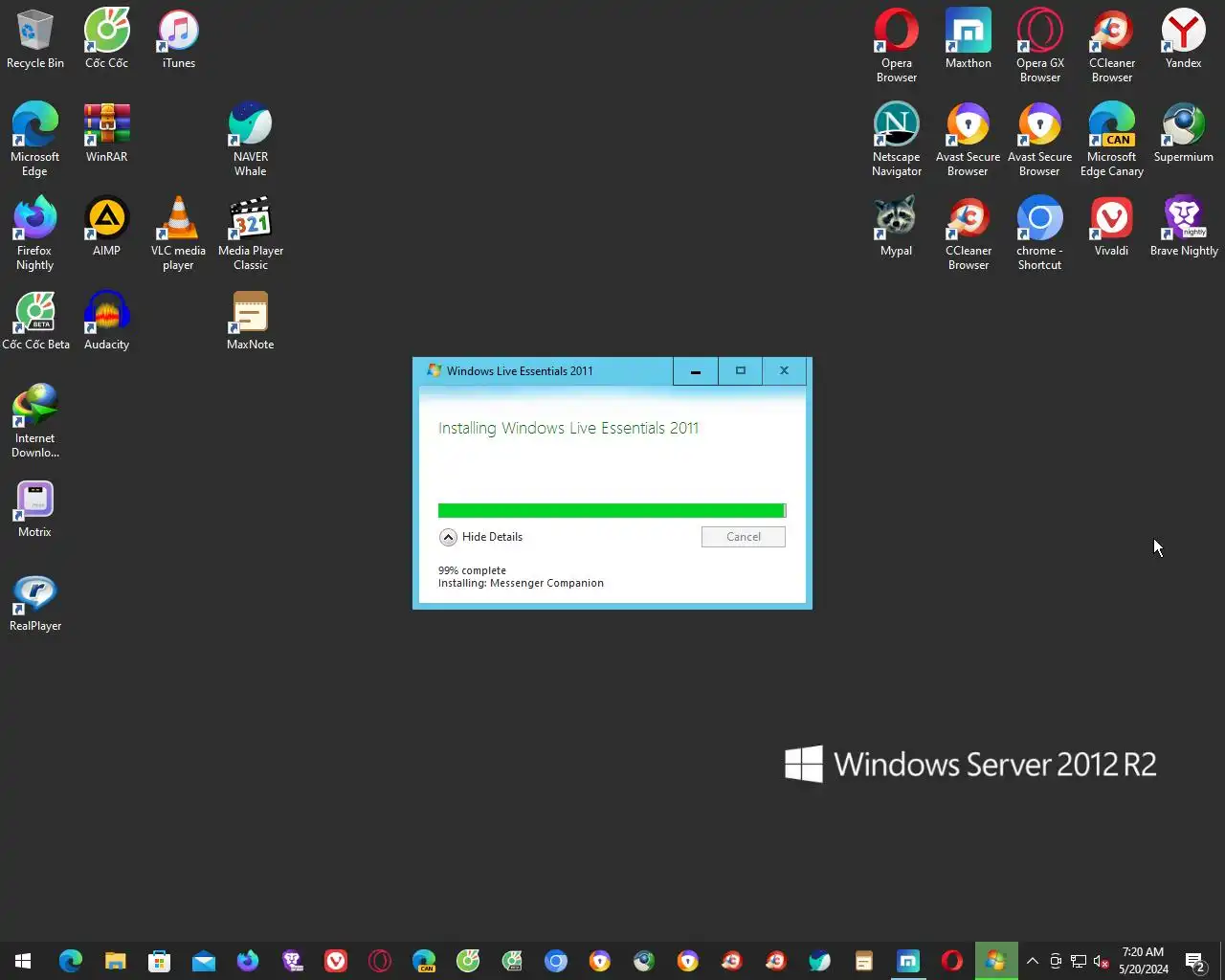Click the Yandex desktop shortcut
This screenshot has width=1225, height=980.
pos(1184,40)
